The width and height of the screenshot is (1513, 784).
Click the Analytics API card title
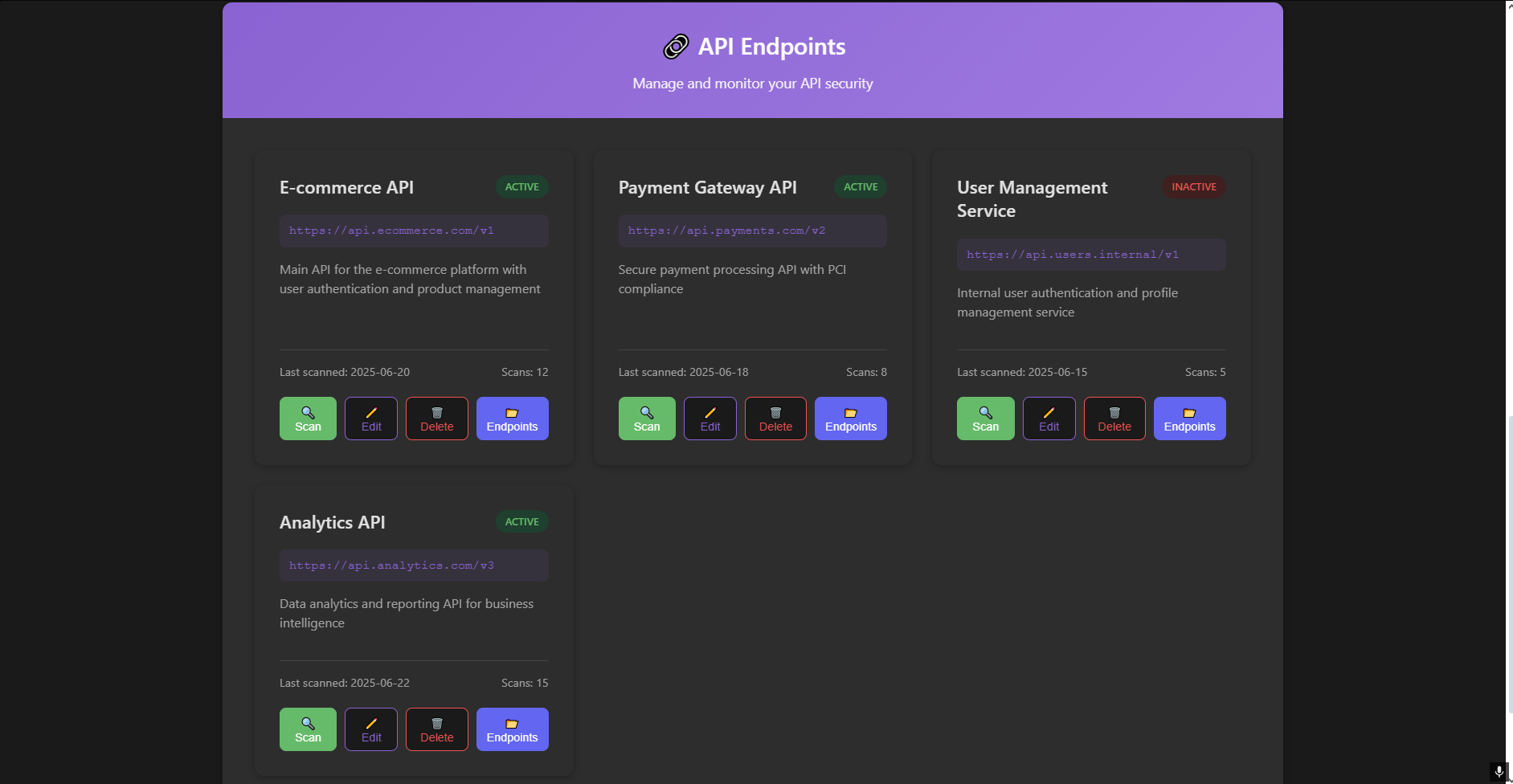[x=332, y=522]
